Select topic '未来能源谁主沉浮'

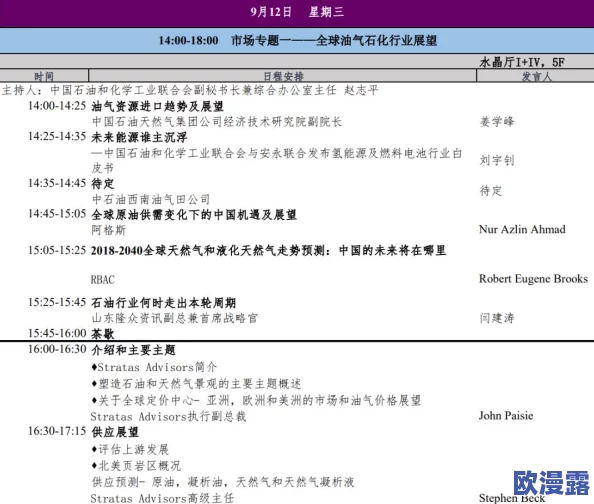139,137
